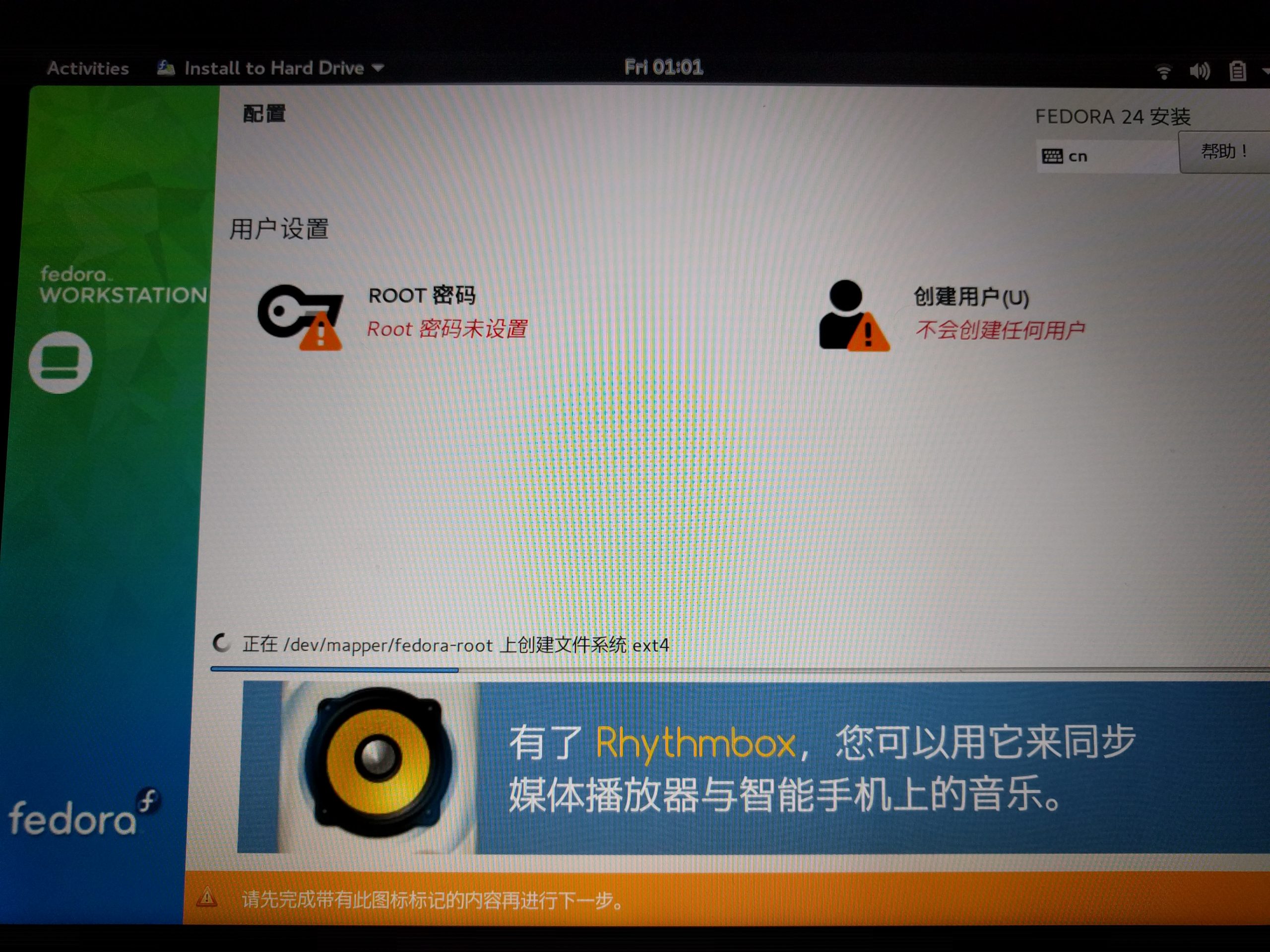The image size is (1270, 952).
Task: Open the Install to Hard Drive app menu
Action: [270, 68]
